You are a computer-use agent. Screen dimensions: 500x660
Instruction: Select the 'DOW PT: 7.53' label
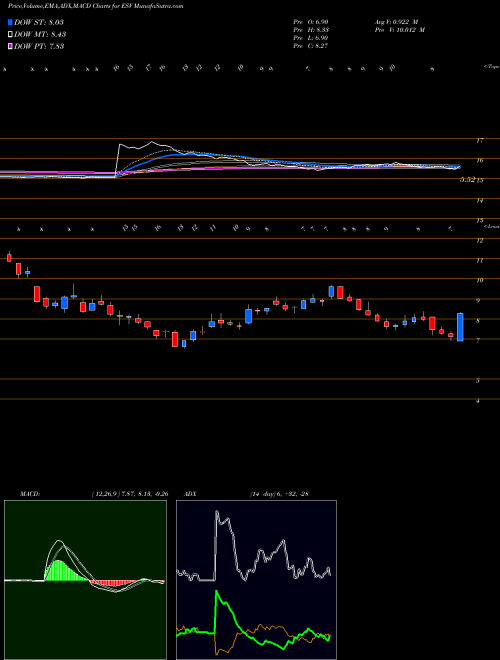coord(39,46)
